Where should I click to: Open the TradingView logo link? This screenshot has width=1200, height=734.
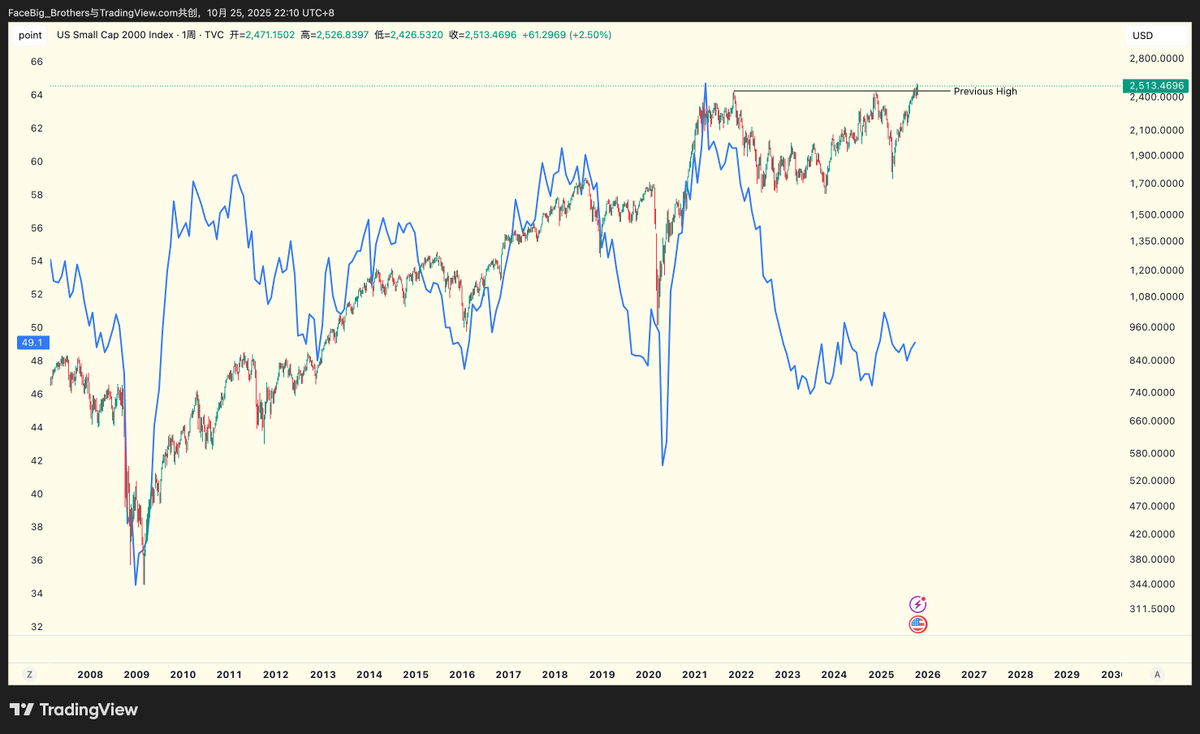coord(74,710)
